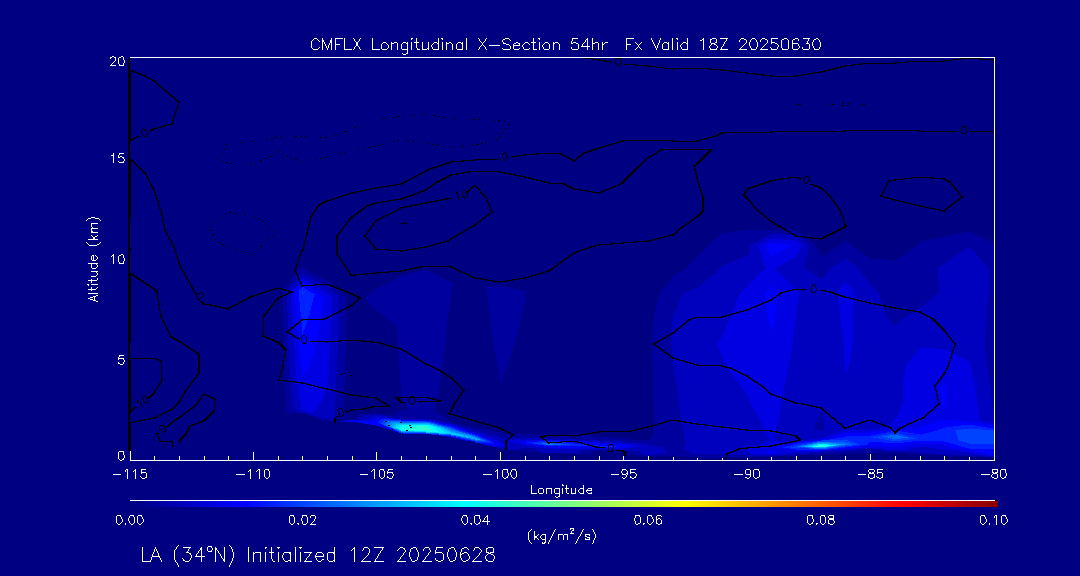Viewport: 1080px width, 576px height.
Task: Click the 'Longitude' x-axis label
Action: coord(562,491)
